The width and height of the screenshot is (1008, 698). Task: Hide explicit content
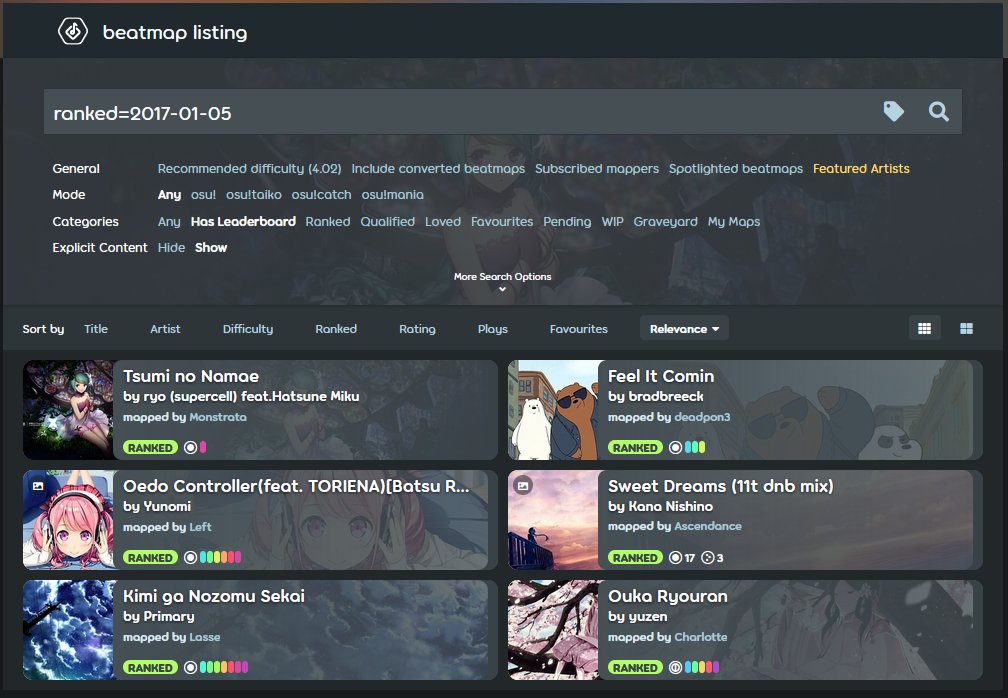click(x=171, y=247)
